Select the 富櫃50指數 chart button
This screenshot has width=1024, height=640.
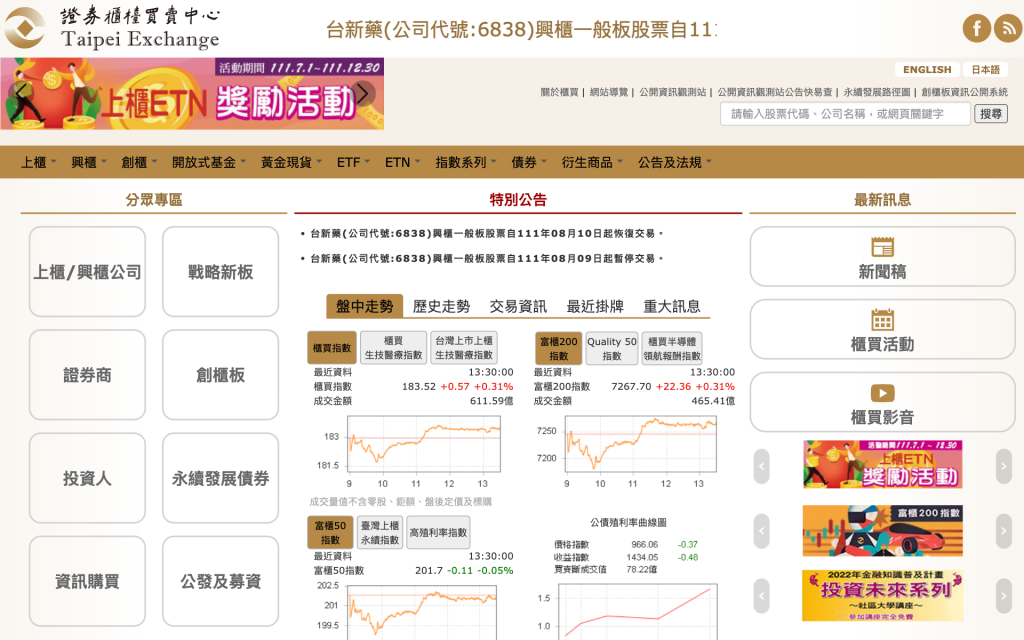pos(330,532)
